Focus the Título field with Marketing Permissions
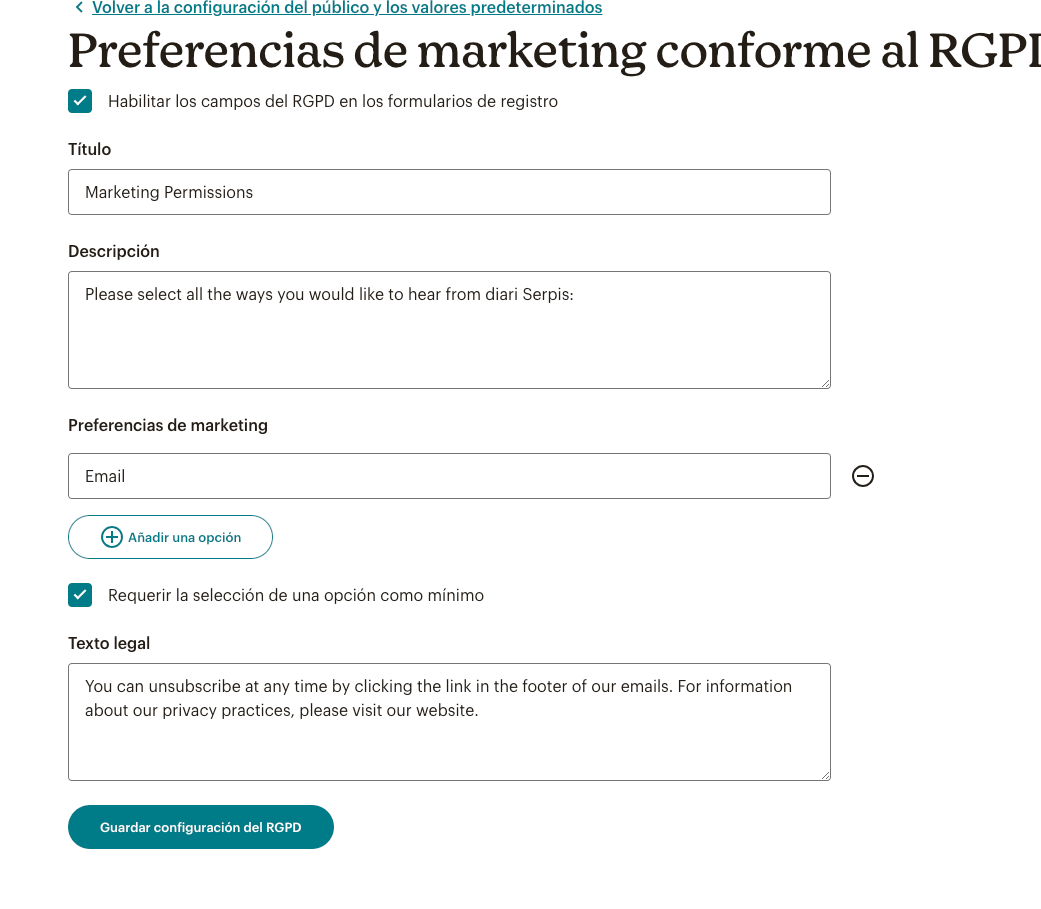This screenshot has width=1041, height=909. (449, 192)
